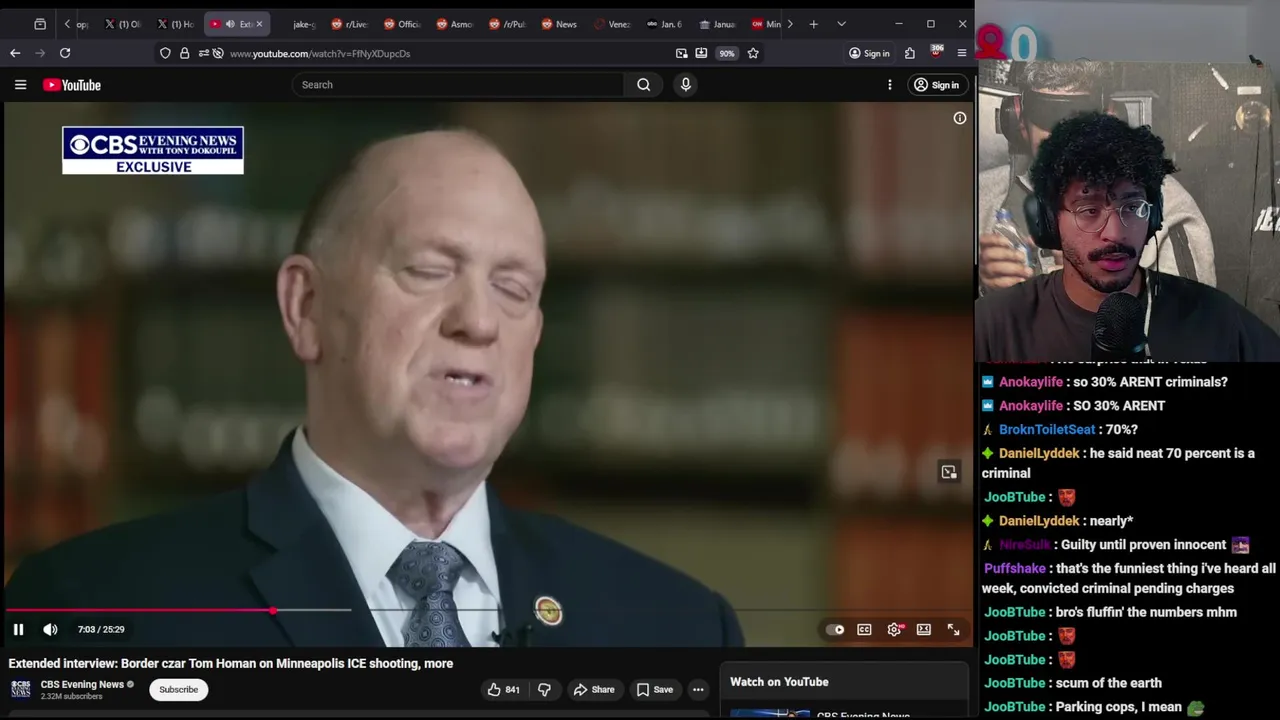Click the picture-in-picture overlay icon on the video
This screenshot has height=720, width=1280.
coord(949,472)
